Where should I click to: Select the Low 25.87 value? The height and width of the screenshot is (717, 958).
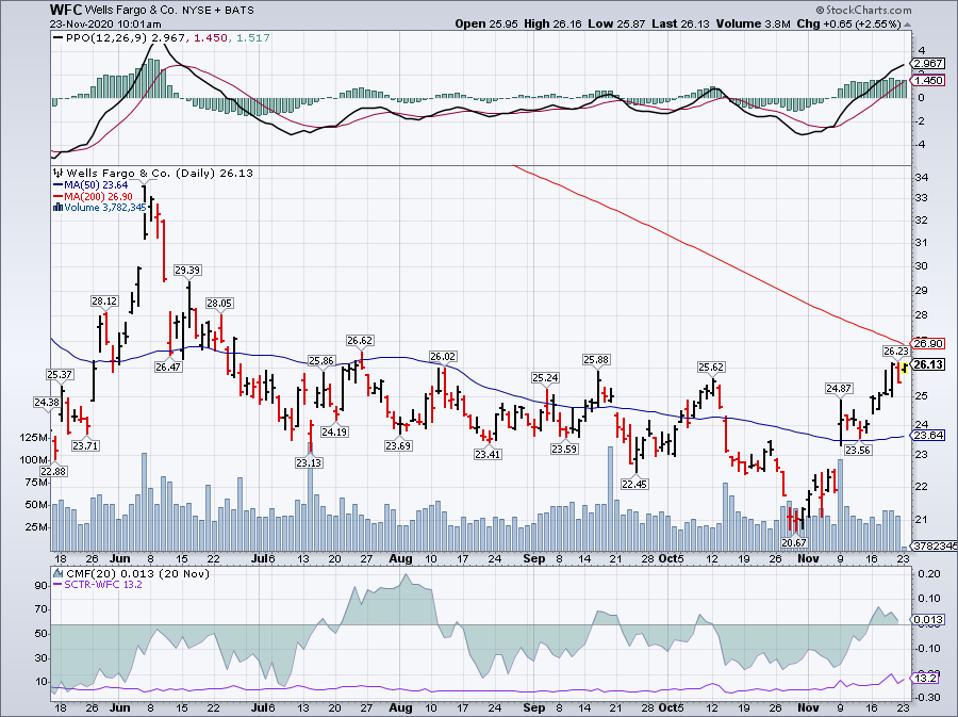616,24
